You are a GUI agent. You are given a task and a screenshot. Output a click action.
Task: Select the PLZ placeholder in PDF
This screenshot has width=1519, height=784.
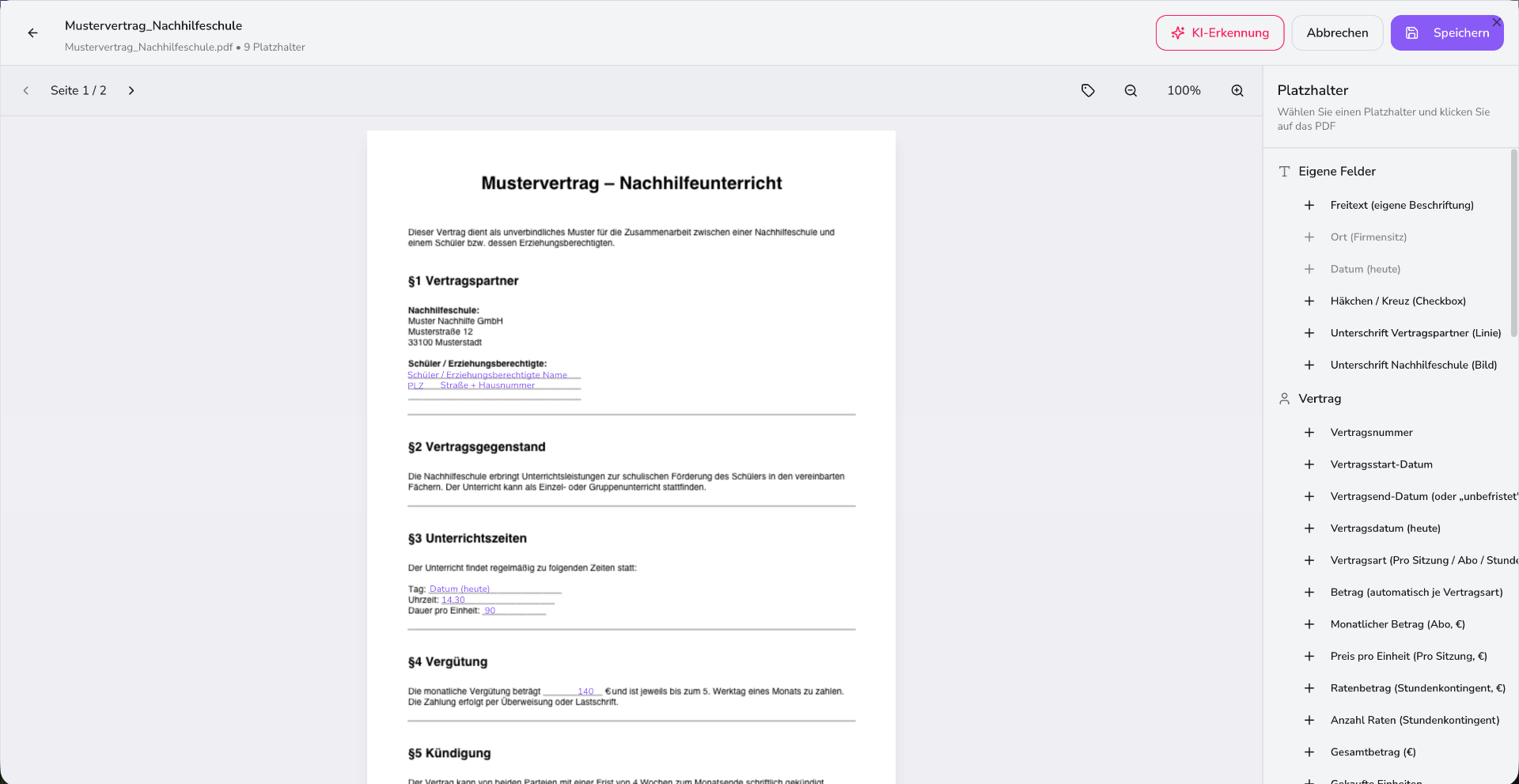[x=417, y=385]
